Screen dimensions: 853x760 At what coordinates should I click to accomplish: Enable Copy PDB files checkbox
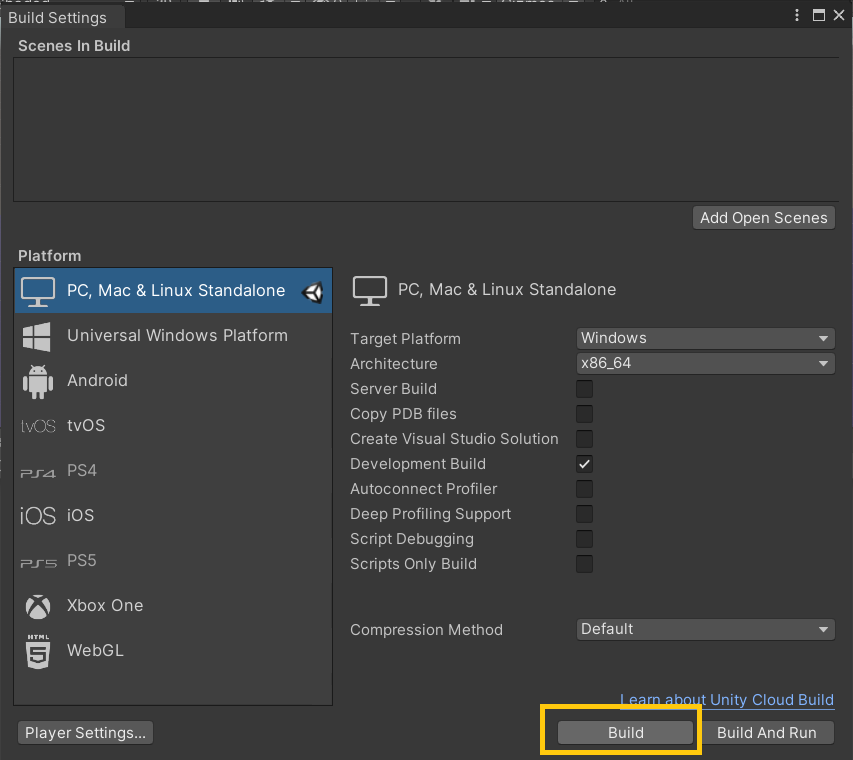tap(584, 414)
